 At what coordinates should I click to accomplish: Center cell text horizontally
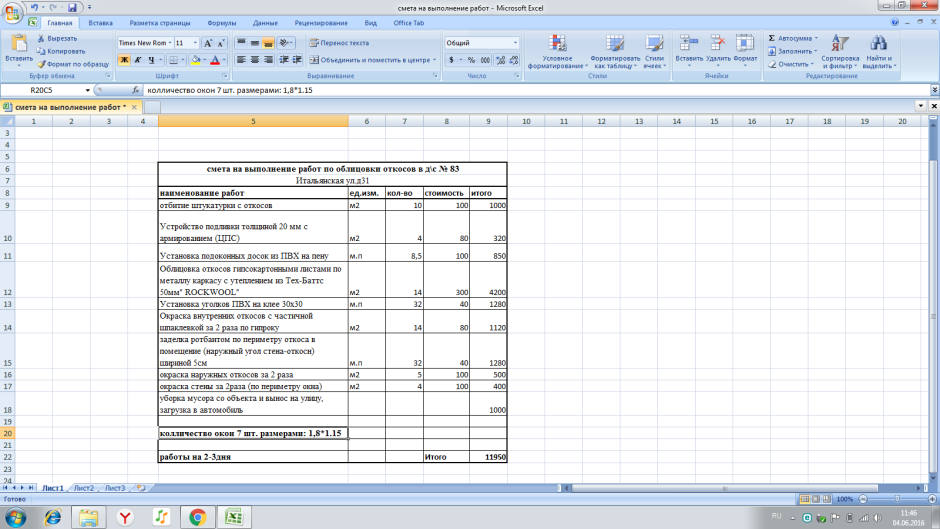click(255, 60)
